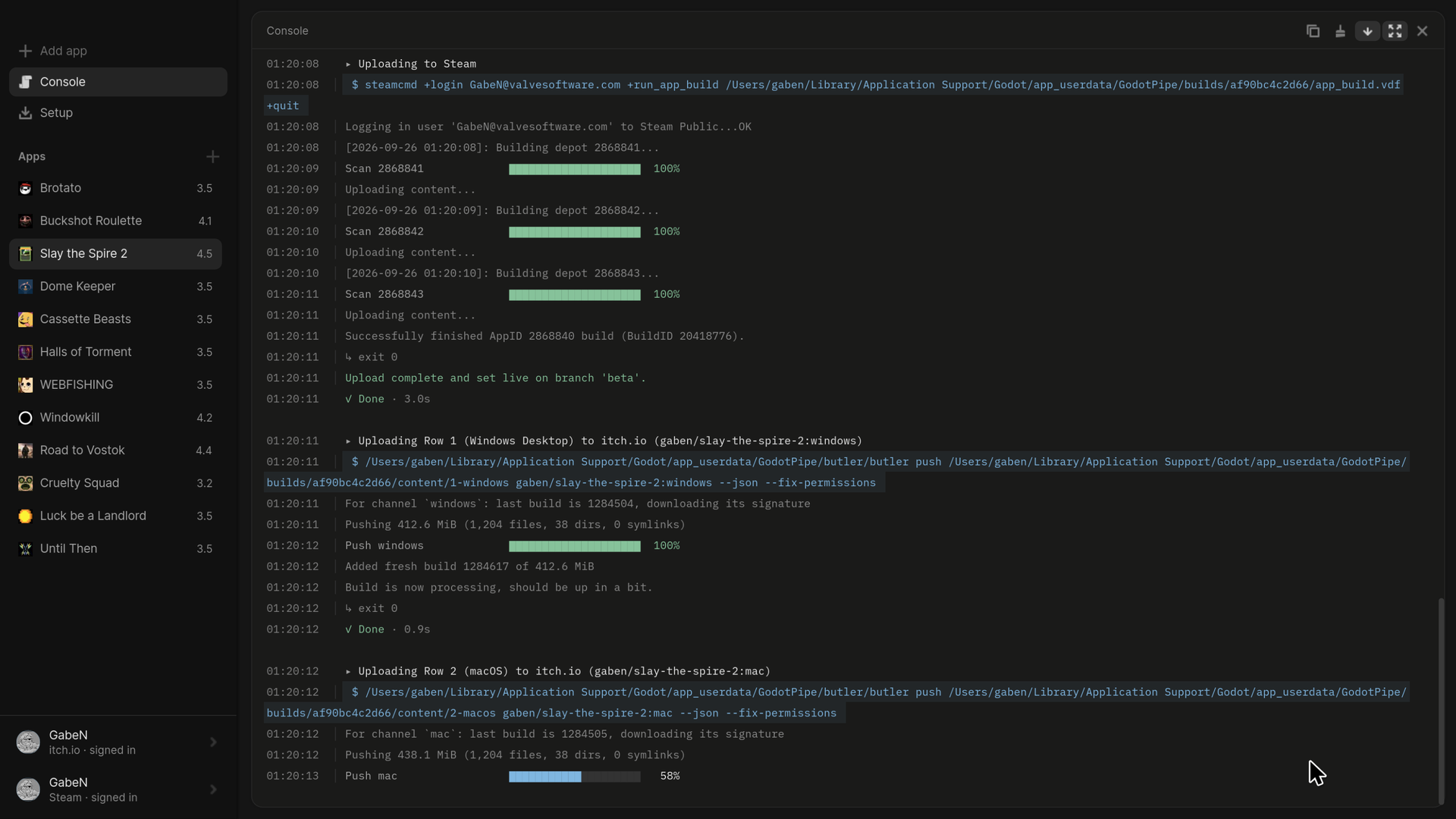Click the 4.4 version badge for Road to Vostok

pos(203,450)
